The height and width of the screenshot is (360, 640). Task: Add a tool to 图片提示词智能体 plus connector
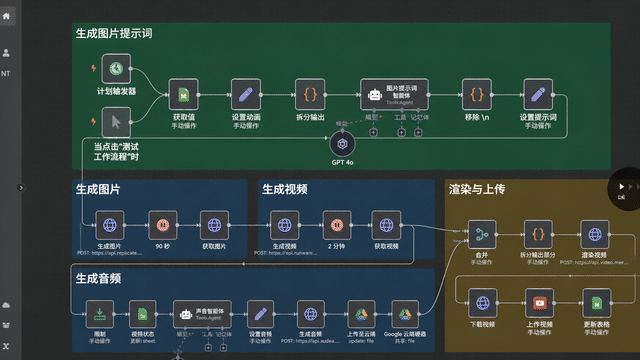[x=401, y=132]
